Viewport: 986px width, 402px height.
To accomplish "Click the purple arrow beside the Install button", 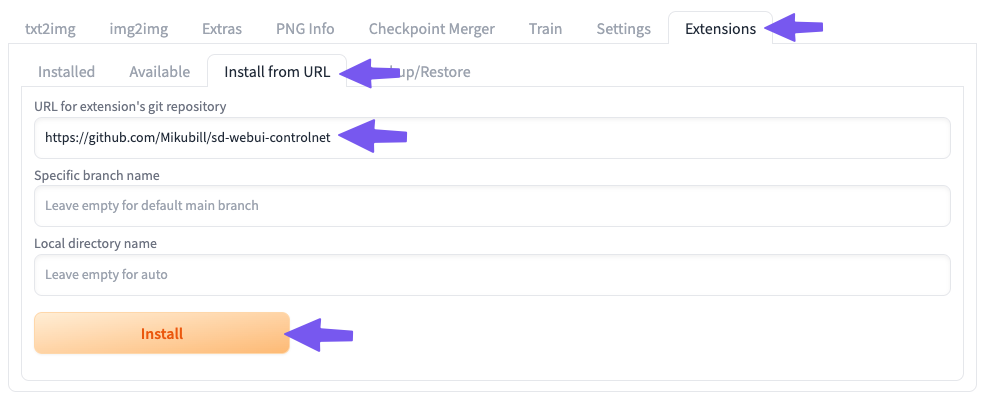I will coord(323,334).
